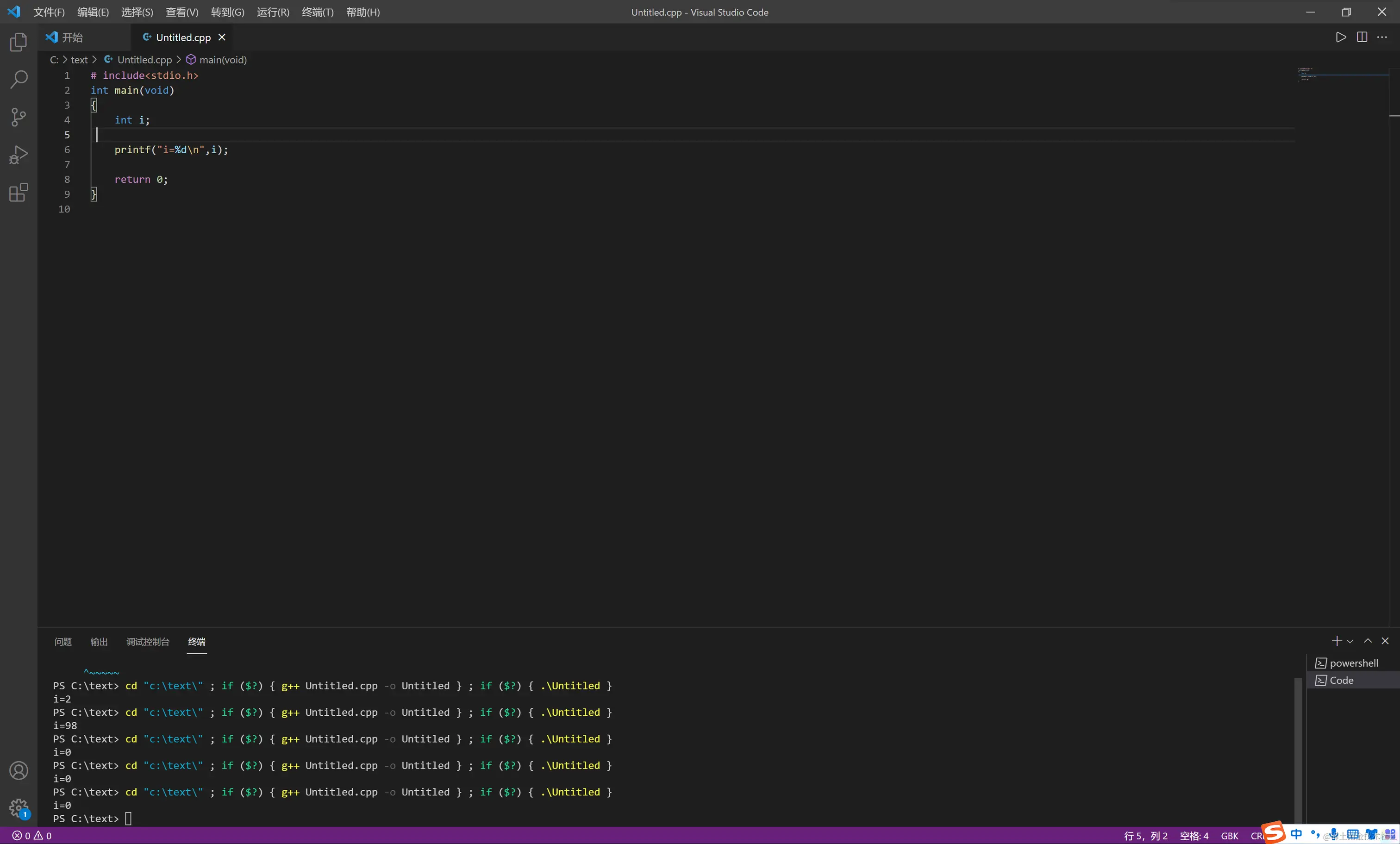
Task: Open the 终端(T) menu
Action: click(x=317, y=12)
